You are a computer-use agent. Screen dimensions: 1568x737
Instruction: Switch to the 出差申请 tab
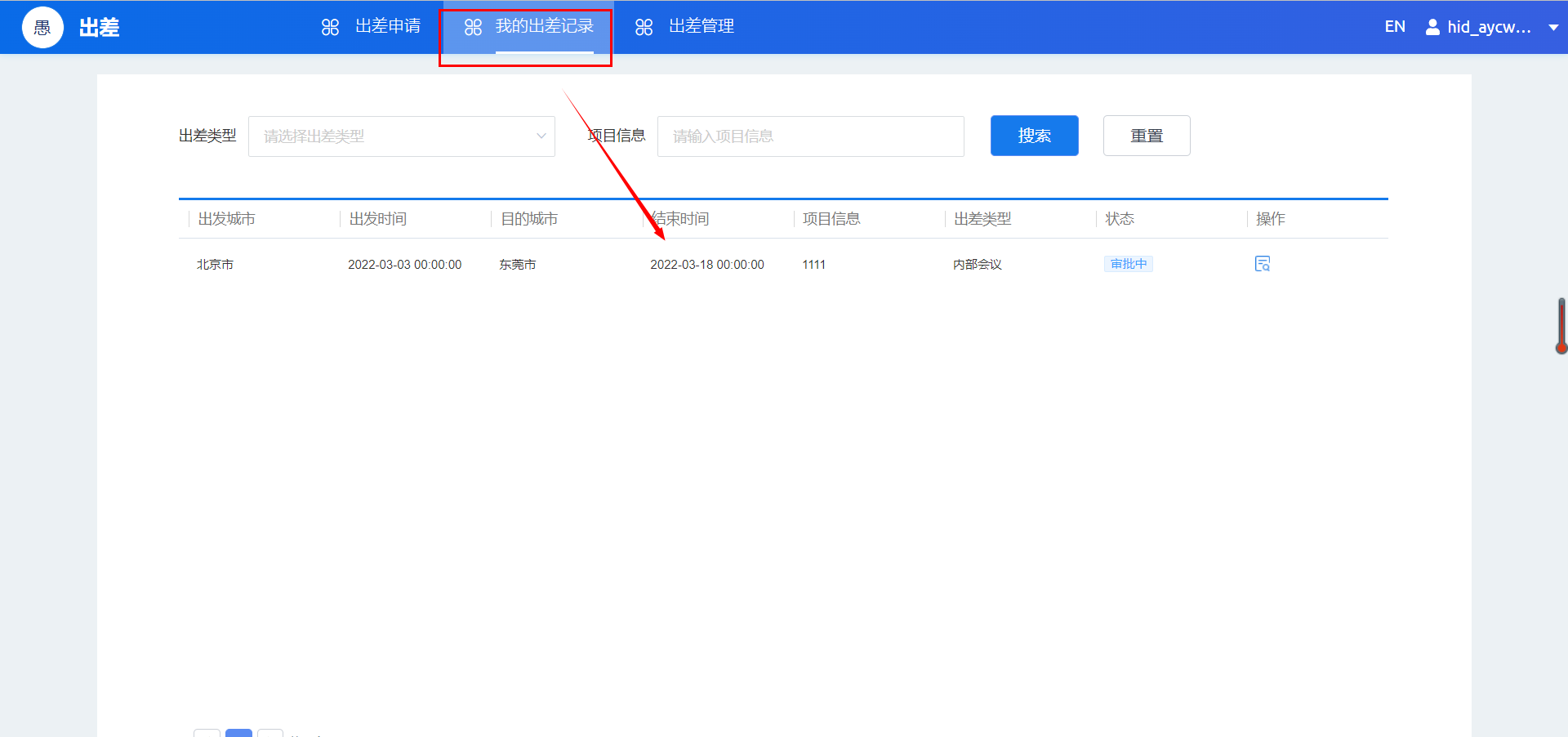(x=387, y=26)
